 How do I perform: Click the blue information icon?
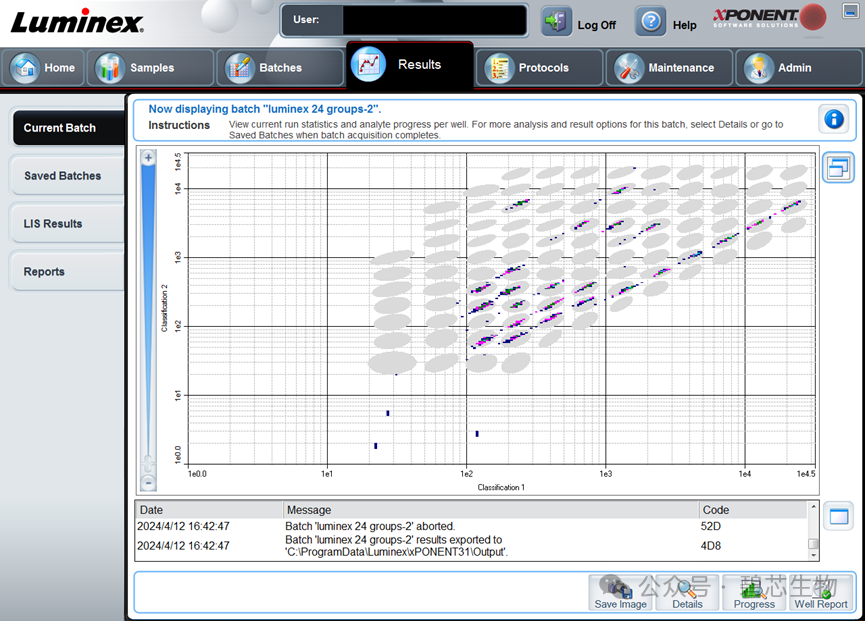[834, 119]
